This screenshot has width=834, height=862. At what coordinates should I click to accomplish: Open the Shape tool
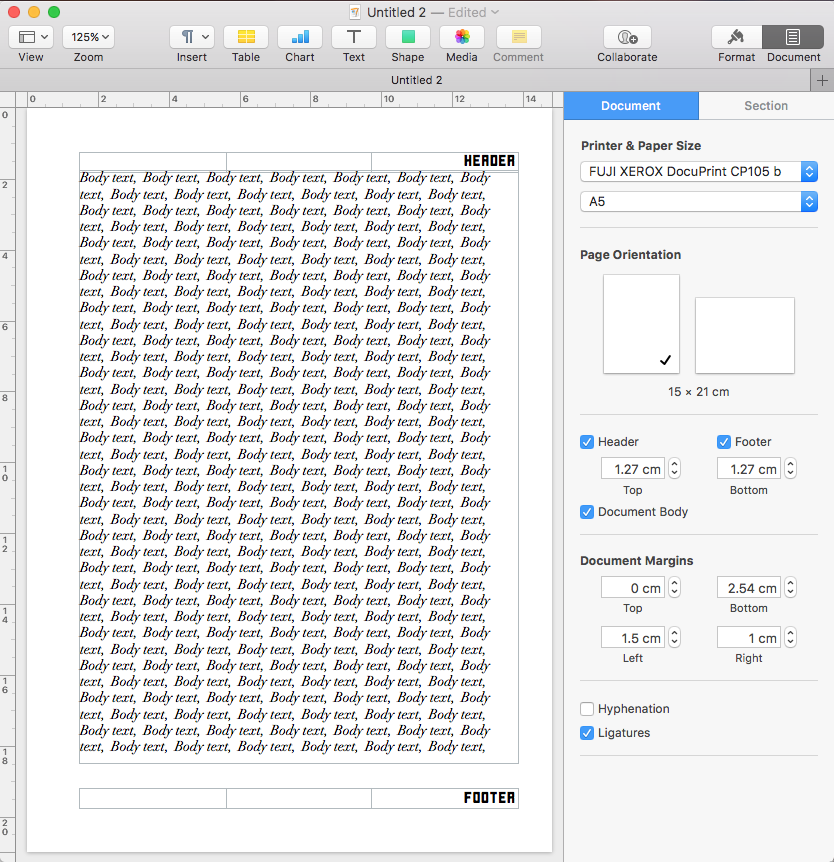pos(408,37)
